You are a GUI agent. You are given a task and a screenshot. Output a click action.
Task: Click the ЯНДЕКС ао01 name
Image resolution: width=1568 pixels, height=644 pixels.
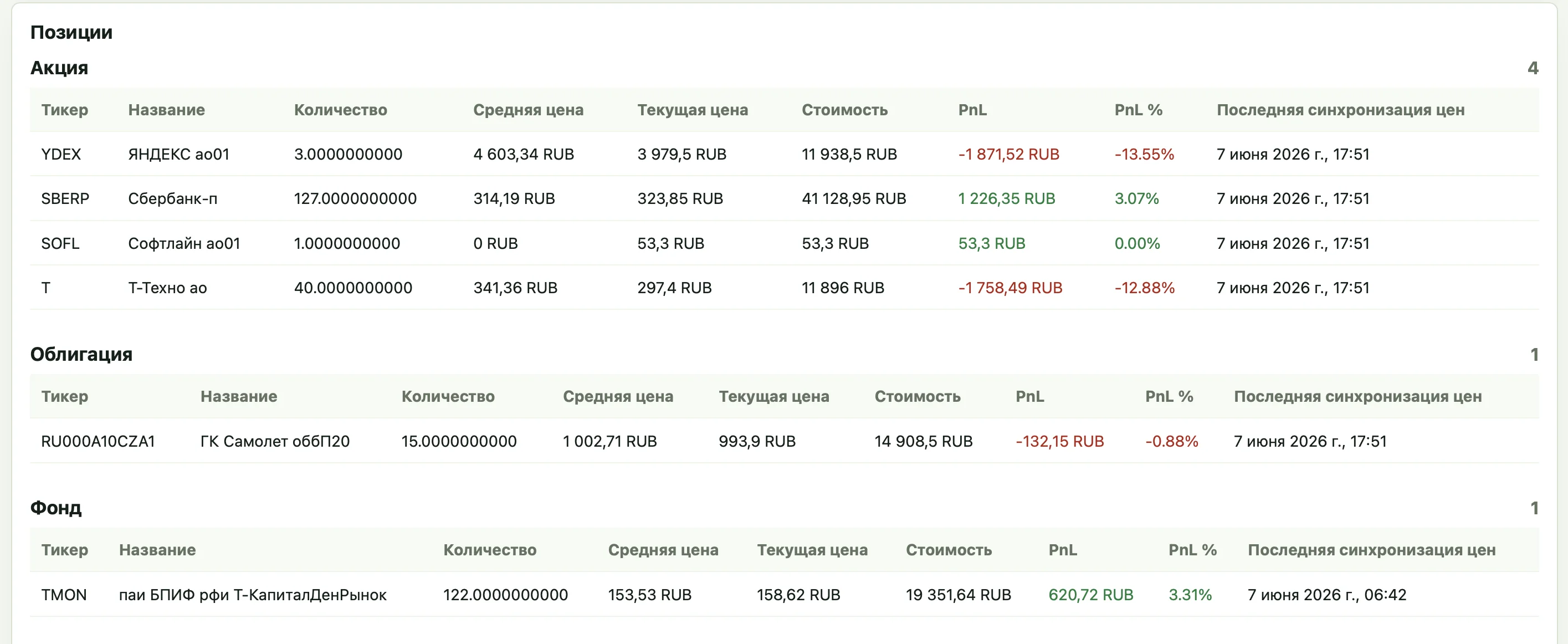point(179,154)
